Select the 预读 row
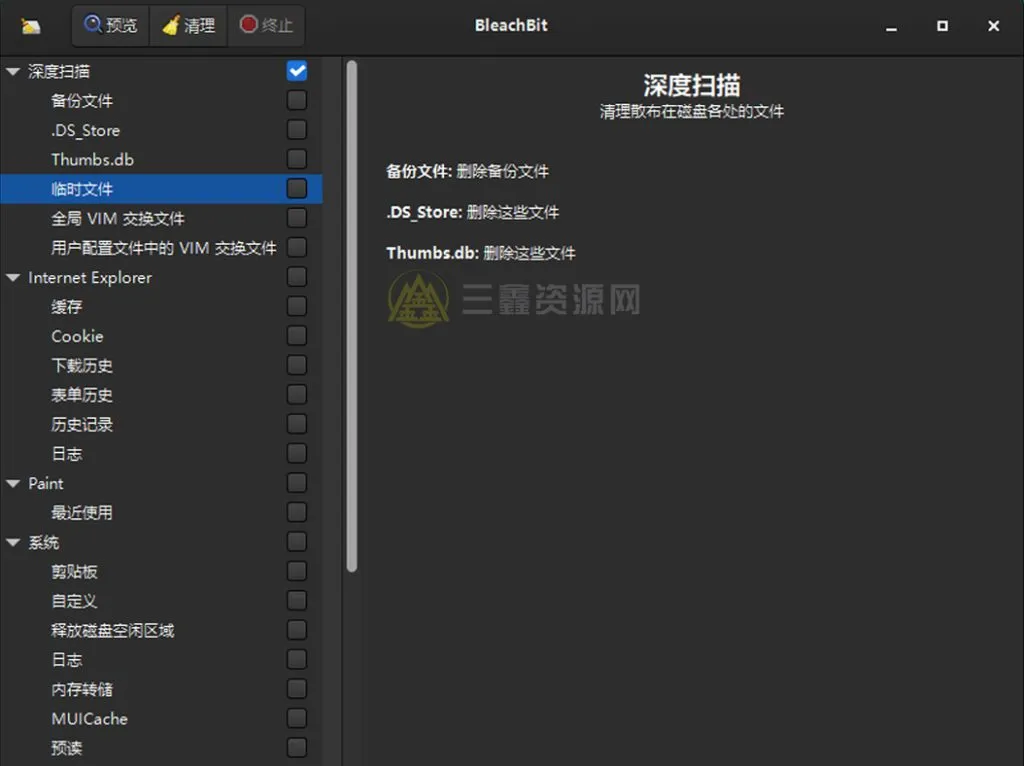 point(161,748)
